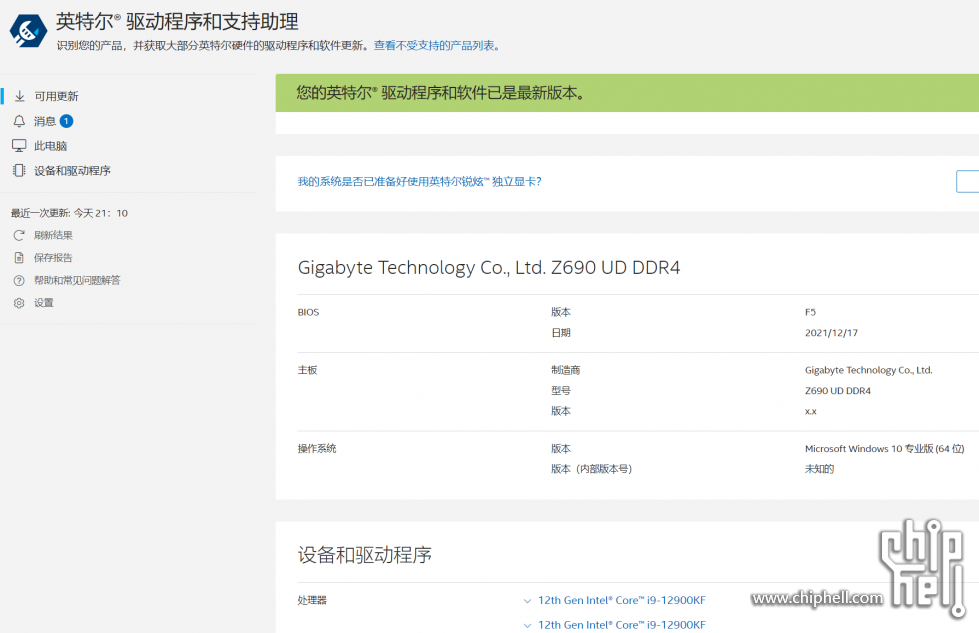979x633 pixels.
Task: Open the 可用更新 section
Action: click(56, 96)
